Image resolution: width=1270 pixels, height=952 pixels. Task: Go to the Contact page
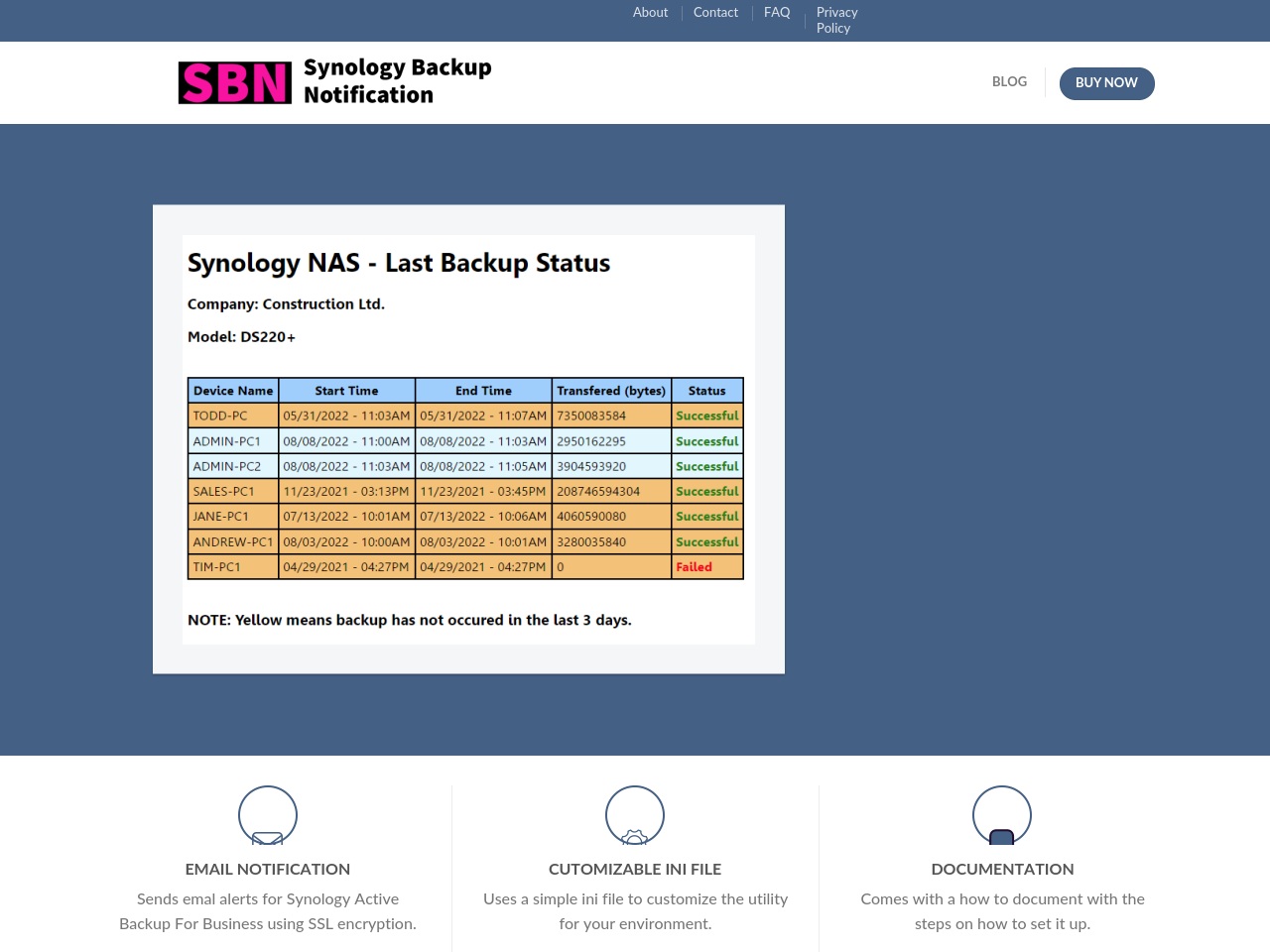(715, 12)
